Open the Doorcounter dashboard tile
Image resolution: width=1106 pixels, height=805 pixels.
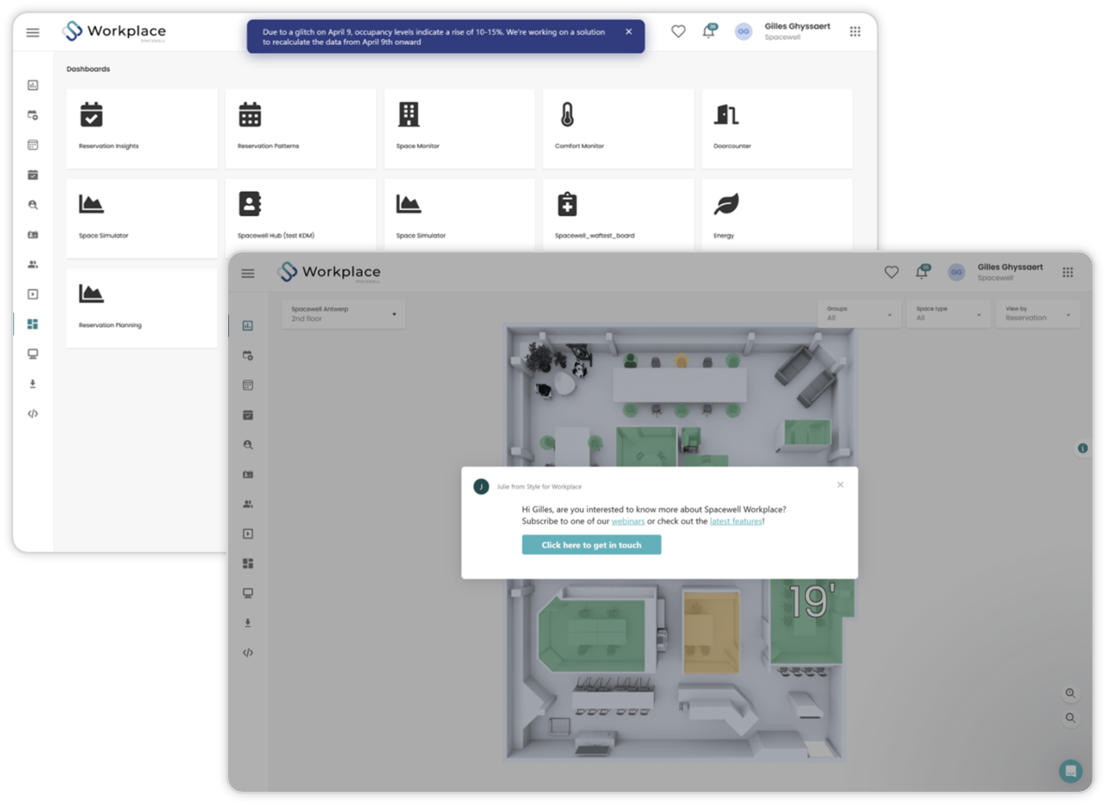pos(777,128)
